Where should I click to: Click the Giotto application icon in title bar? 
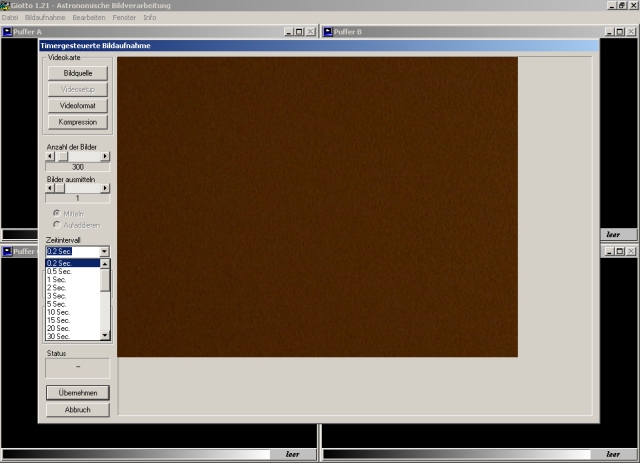coord(5,6)
